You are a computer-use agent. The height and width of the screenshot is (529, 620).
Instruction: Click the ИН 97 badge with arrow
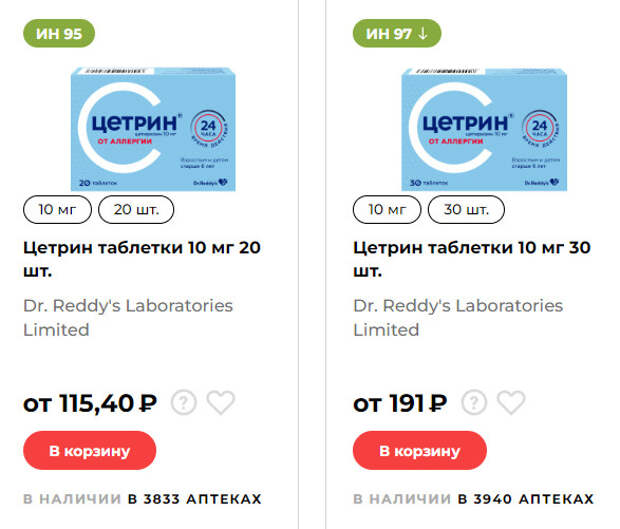[397, 33]
